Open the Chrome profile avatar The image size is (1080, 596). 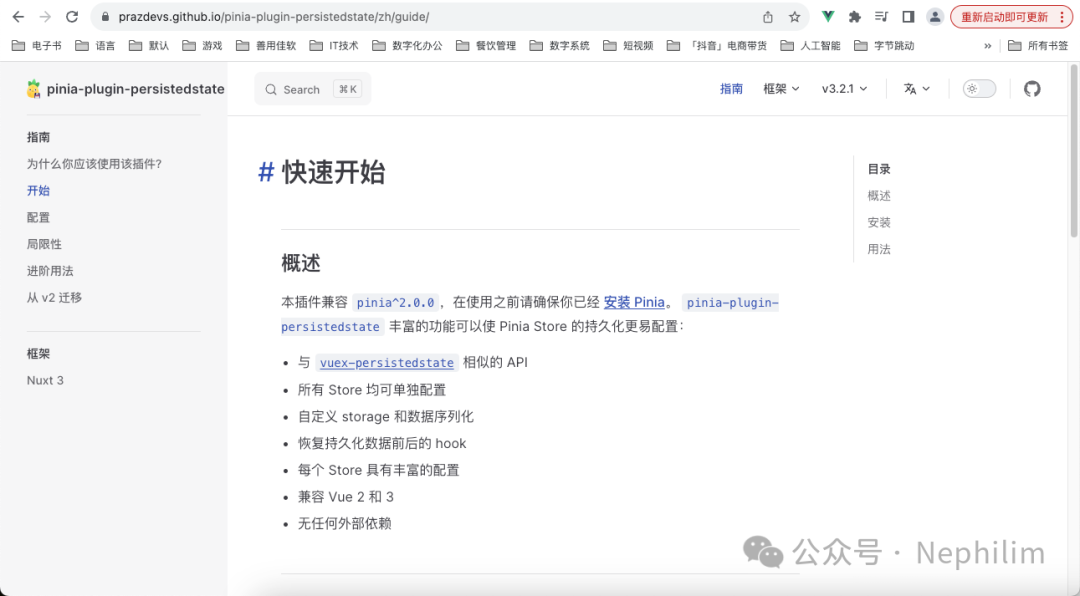[935, 17]
